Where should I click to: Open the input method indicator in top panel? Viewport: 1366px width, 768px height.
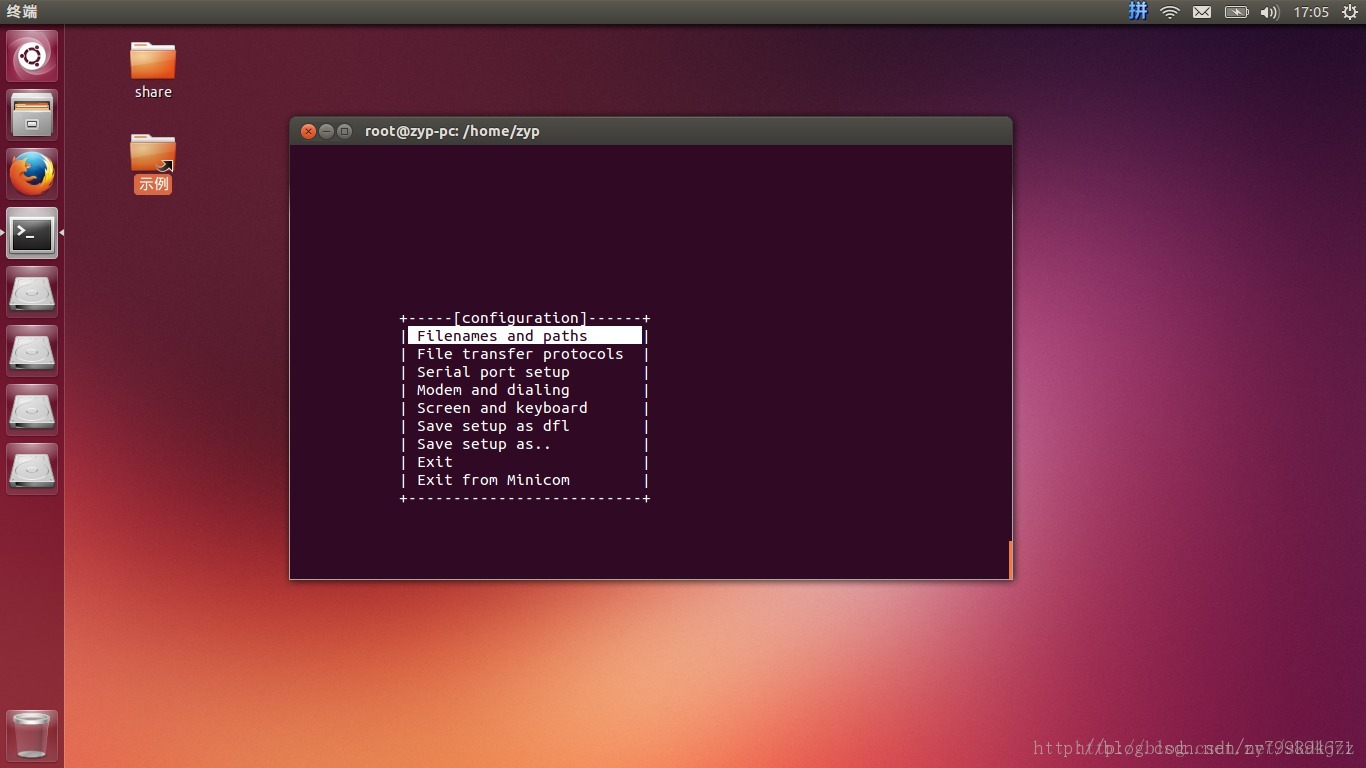coord(1138,12)
